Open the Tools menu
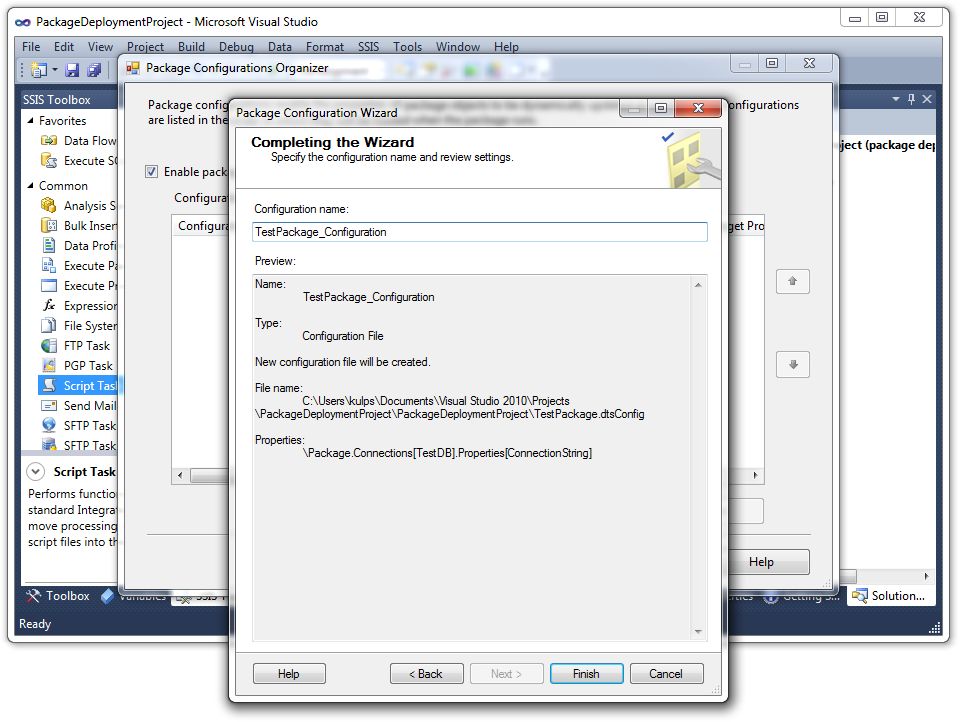 tap(407, 47)
